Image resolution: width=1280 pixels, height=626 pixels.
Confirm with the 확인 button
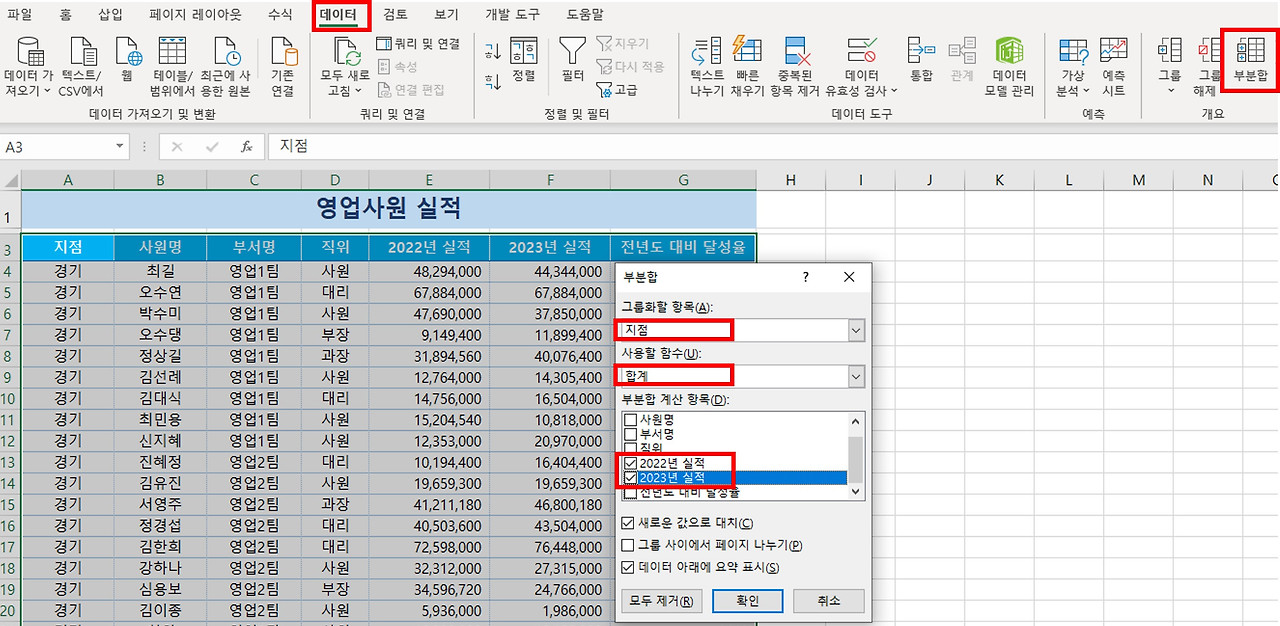pyautogui.click(x=747, y=601)
